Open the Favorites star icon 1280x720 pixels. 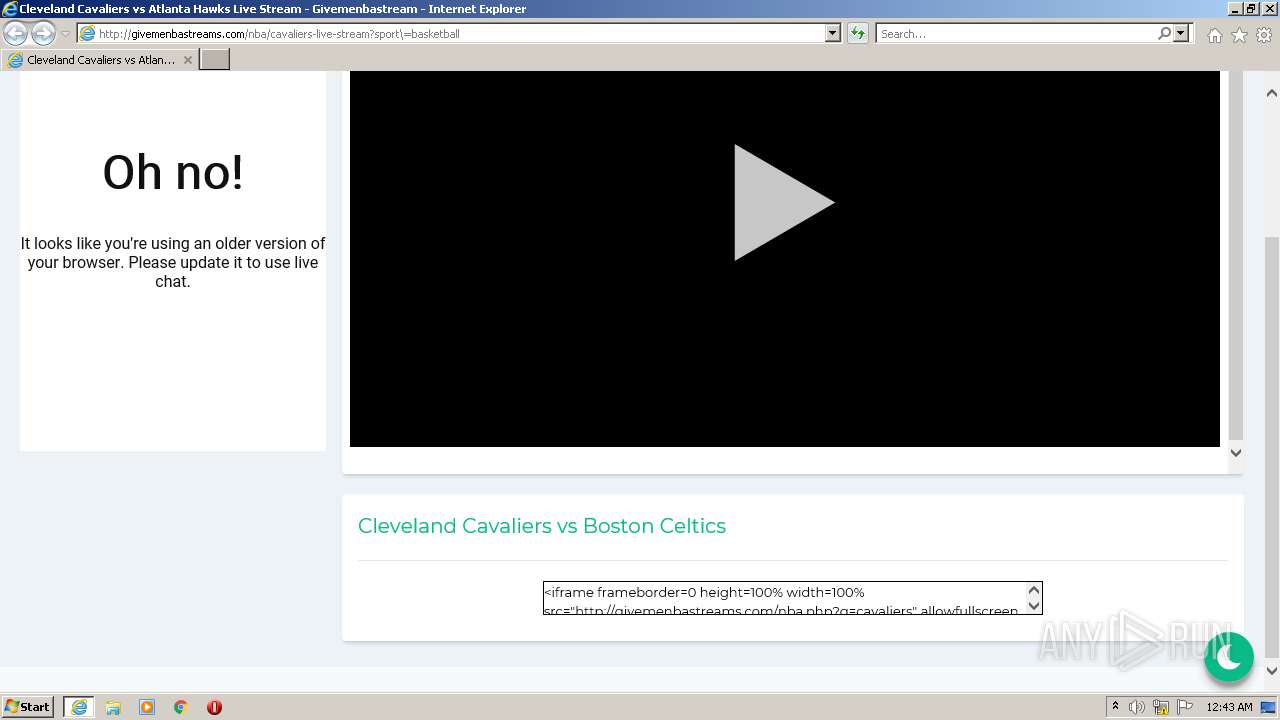click(x=1239, y=35)
